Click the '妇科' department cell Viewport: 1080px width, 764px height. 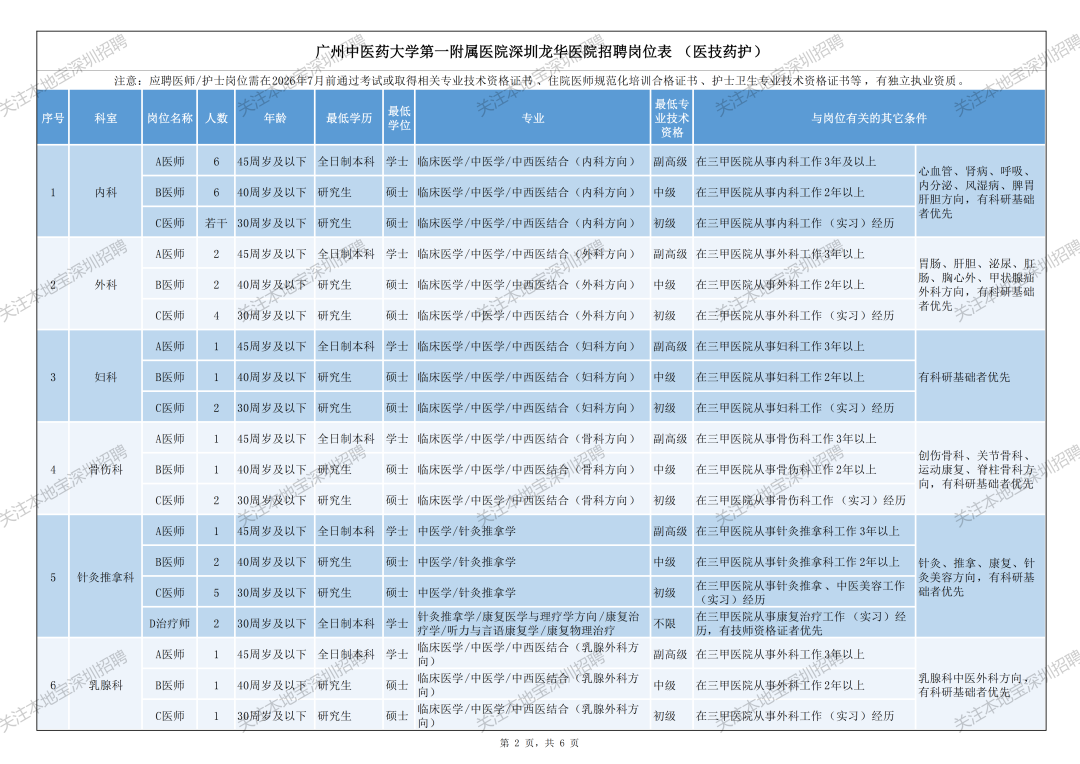105,377
